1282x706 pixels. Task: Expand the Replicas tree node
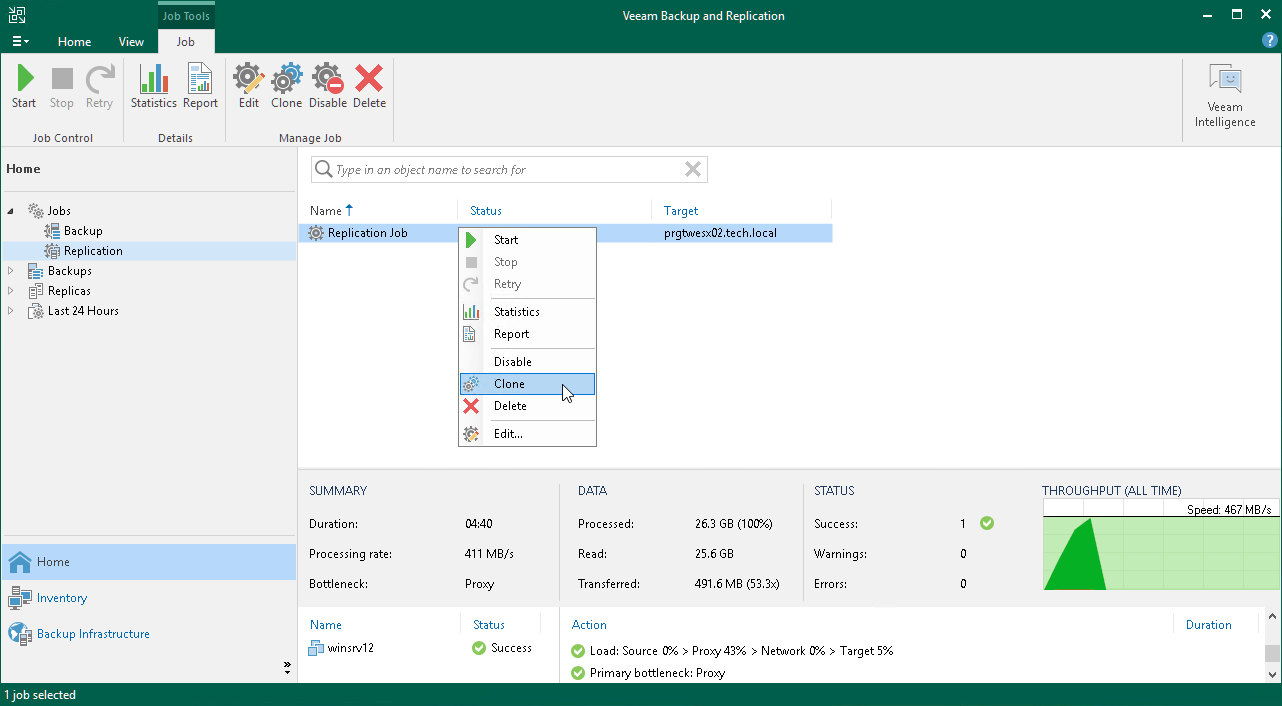click(11, 291)
